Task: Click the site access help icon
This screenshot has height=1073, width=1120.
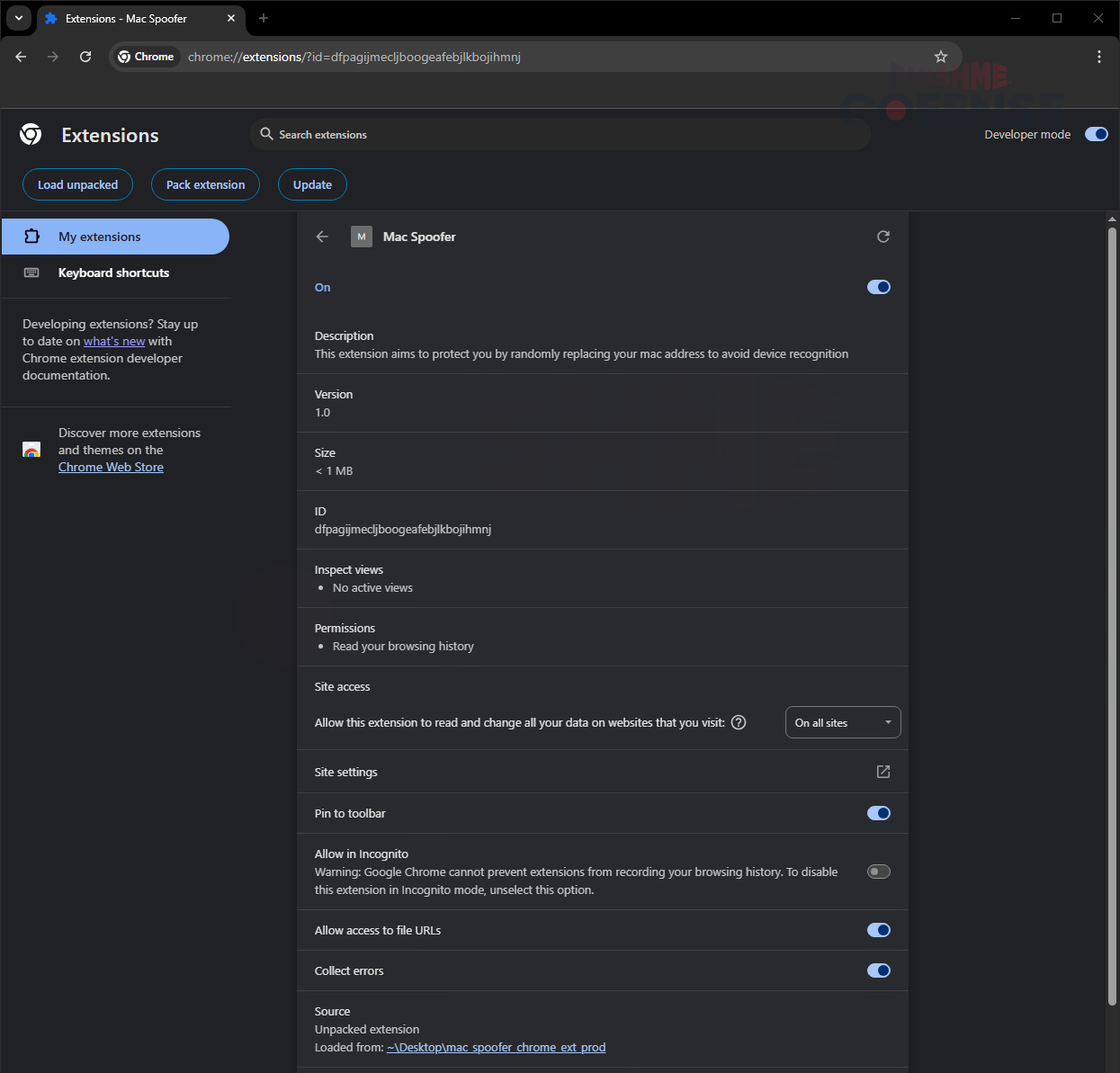Action: (x=739, y=722)
